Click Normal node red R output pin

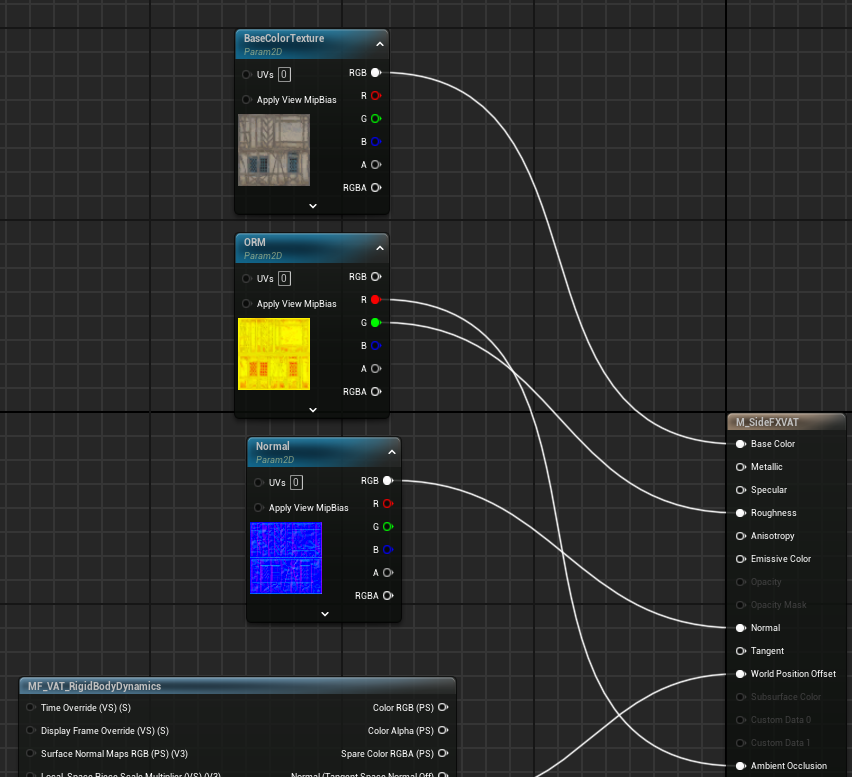[x=388, y=504]
